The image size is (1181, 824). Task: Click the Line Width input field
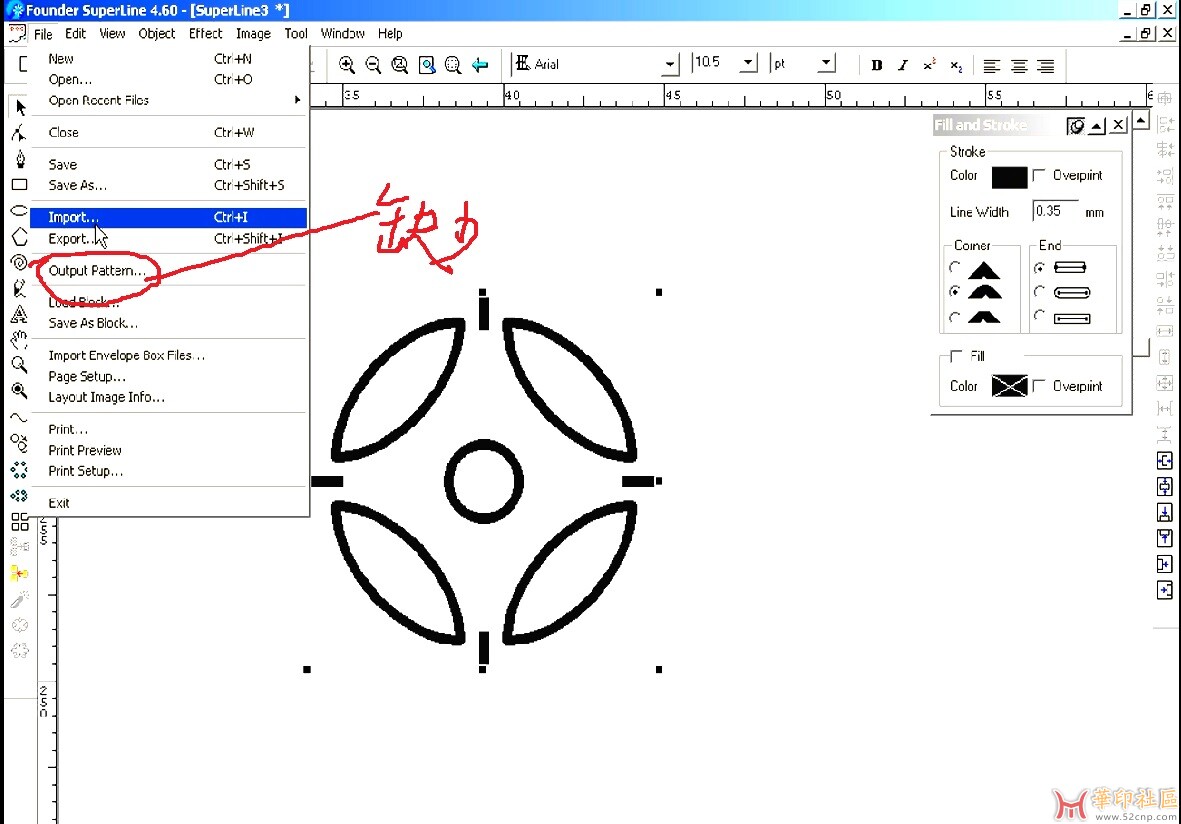(1055, 211)
